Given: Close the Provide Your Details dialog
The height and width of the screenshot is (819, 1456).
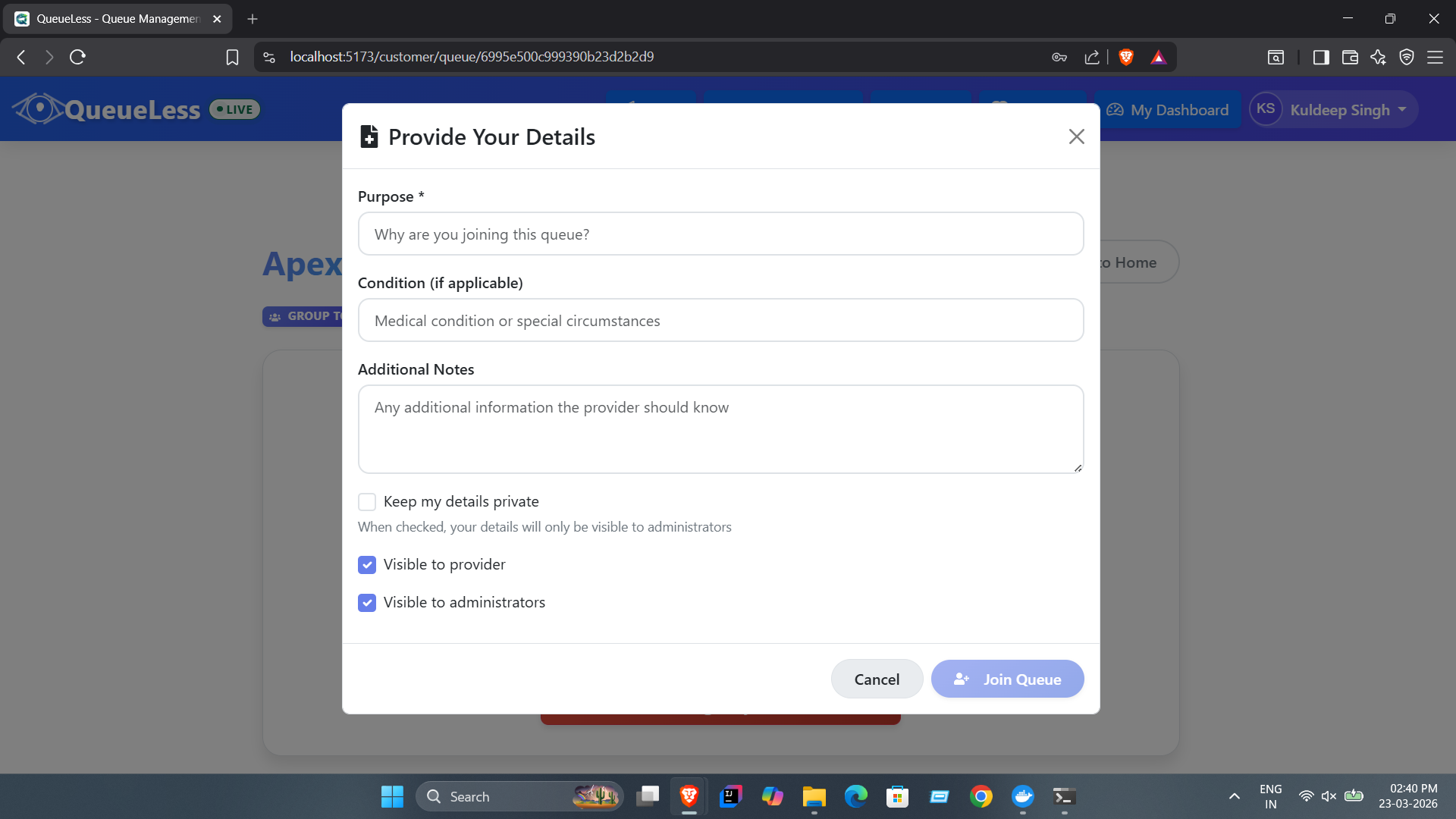Looking at the screenshot, I should pyautogui.click(x=1076, y=136).
